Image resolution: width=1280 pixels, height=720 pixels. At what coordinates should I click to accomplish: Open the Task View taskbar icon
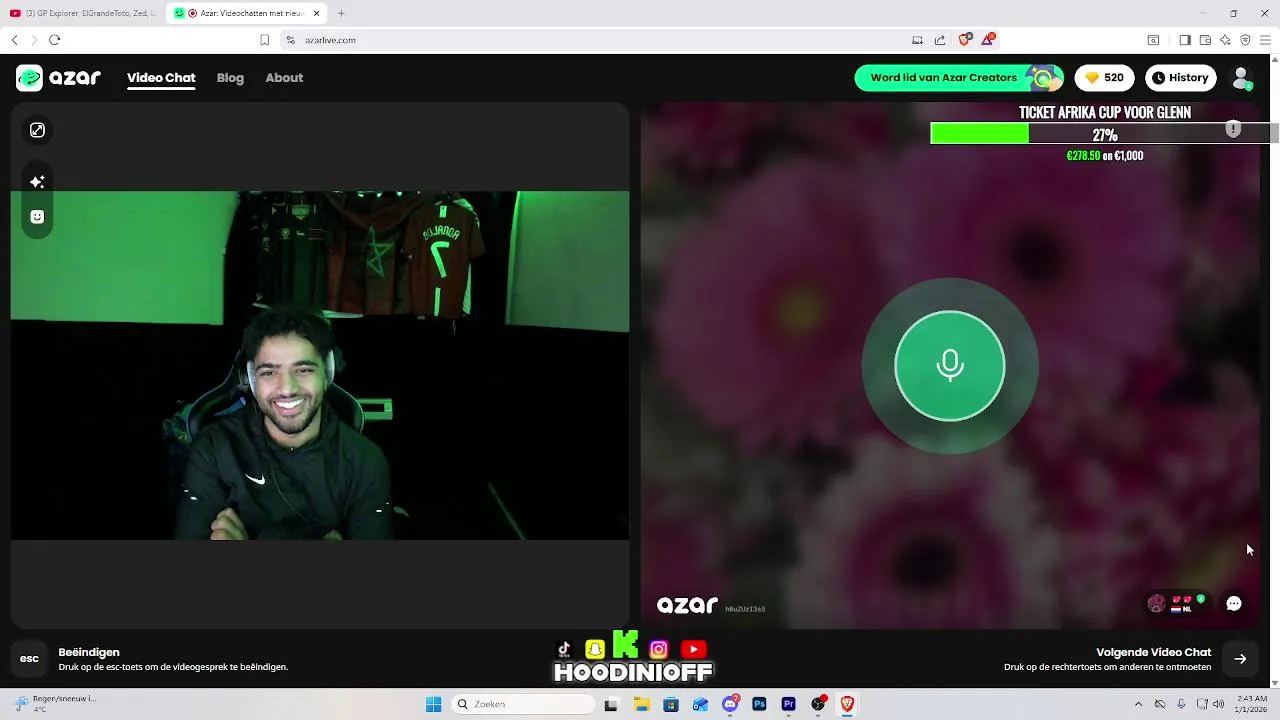[x=611, y=704]
